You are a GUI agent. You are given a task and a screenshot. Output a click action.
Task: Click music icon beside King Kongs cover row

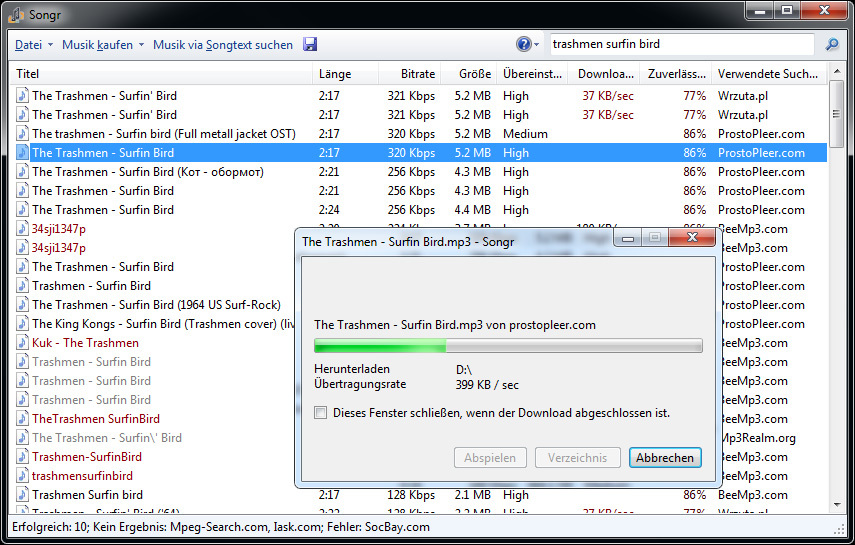tap(22, 324)
